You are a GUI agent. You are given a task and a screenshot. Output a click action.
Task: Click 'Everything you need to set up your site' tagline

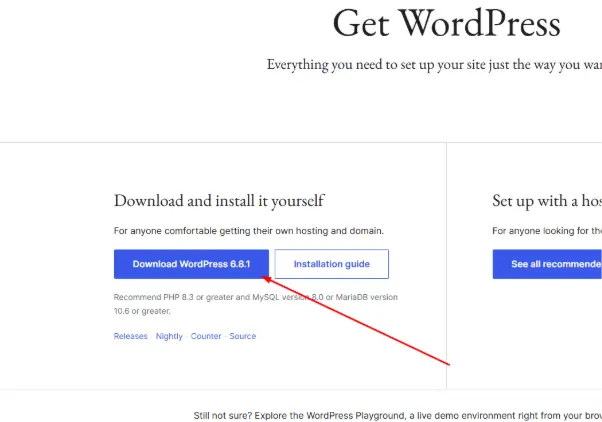click(x=434, y=65)
